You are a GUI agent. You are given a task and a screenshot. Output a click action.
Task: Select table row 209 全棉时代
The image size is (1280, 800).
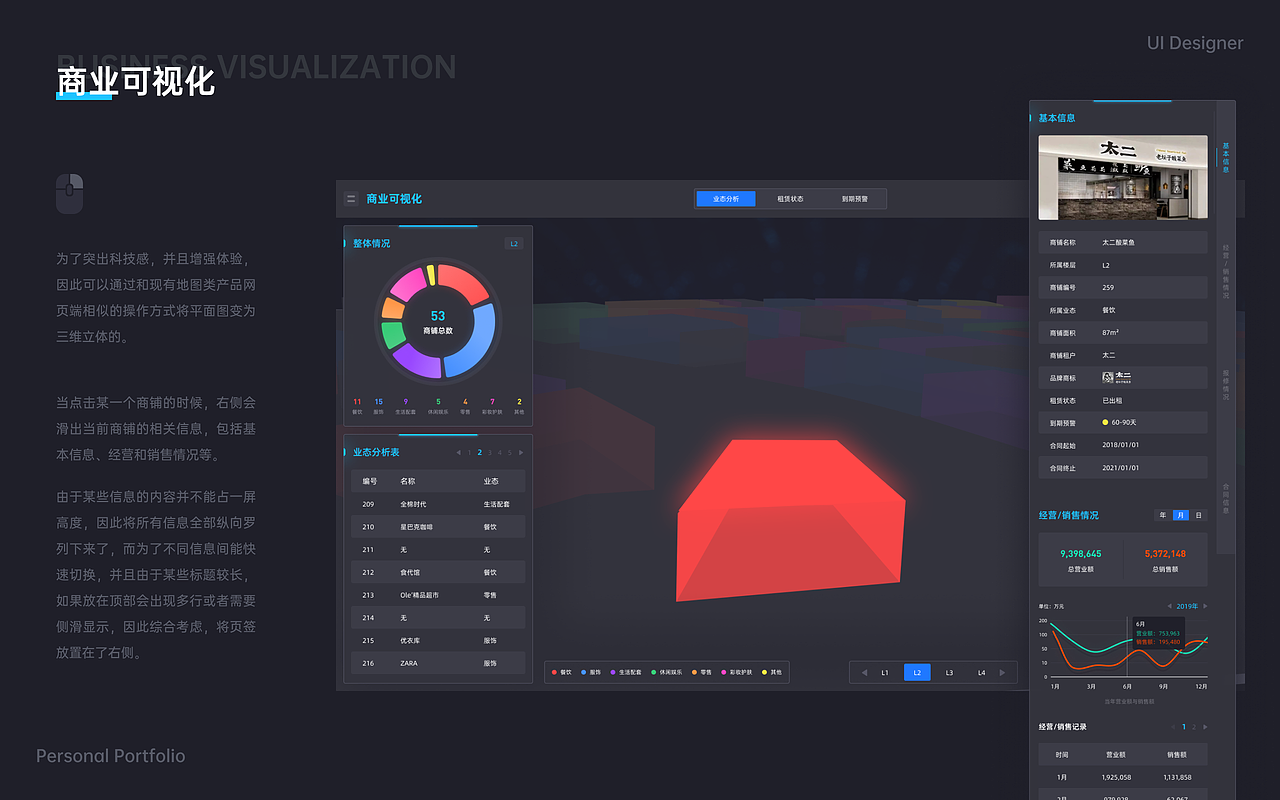(438, 504)
